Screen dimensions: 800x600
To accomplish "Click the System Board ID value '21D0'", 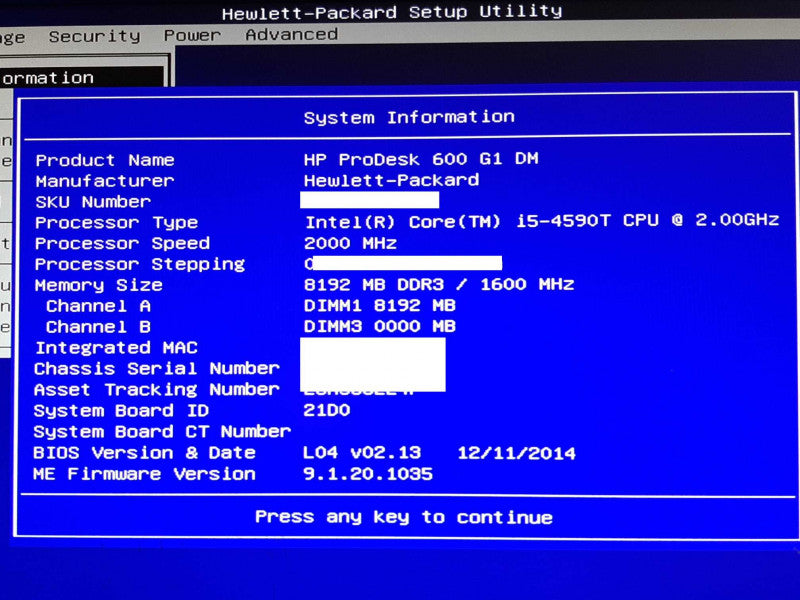I will 327,410.
